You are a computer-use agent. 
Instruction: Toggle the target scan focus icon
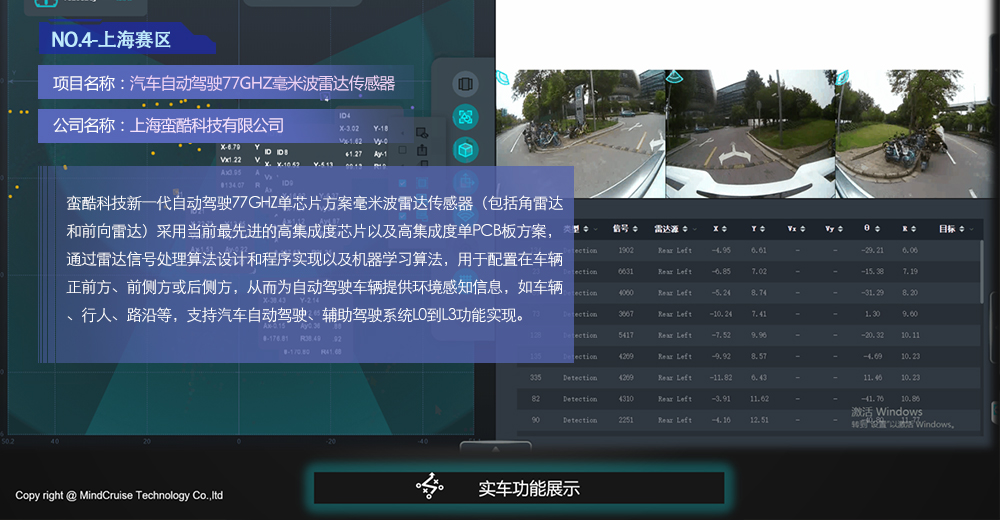click(x=466, y=117)
